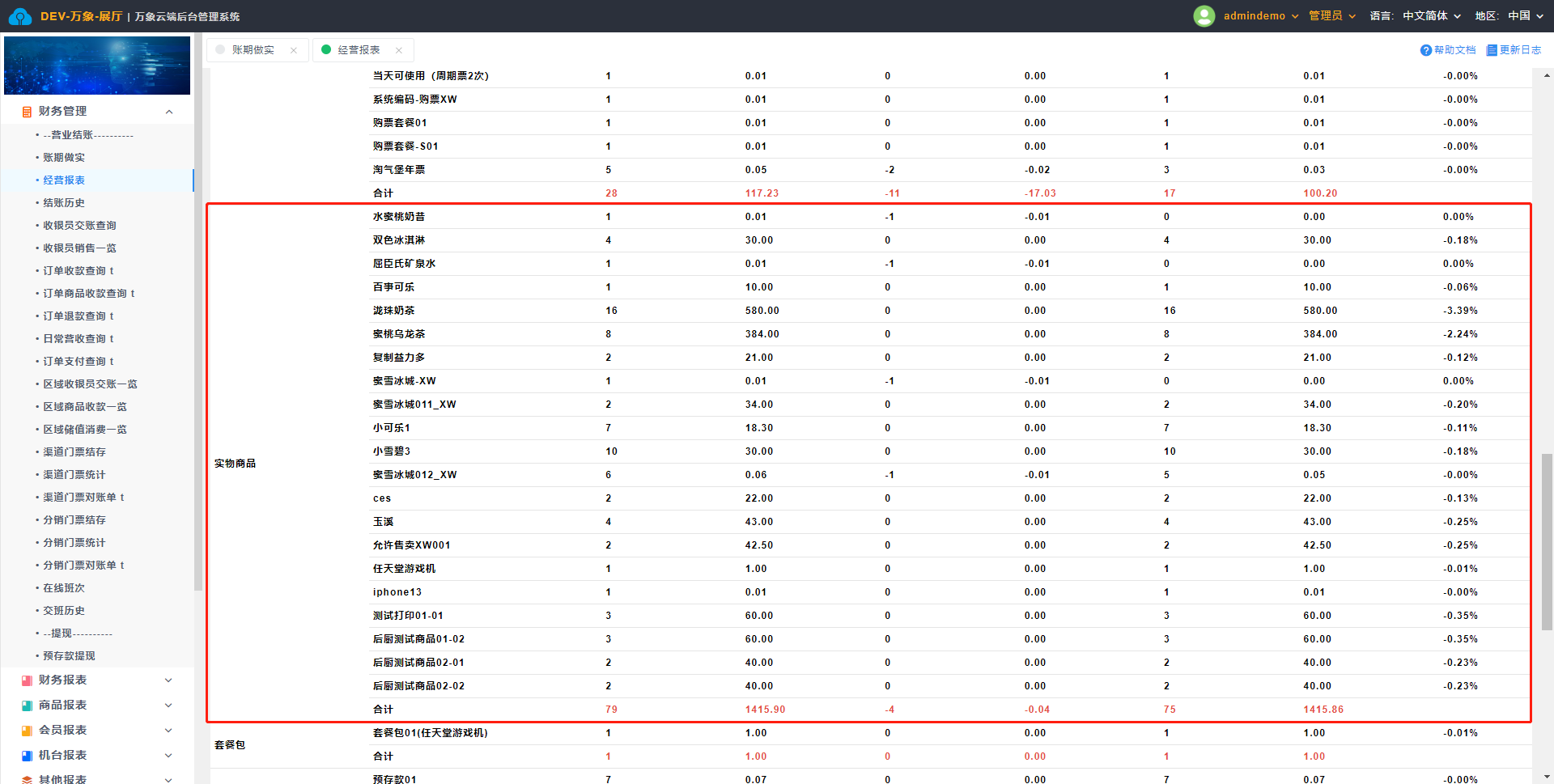The width and height of the screenshot is (1554, 784).
Task: Open 订单支付查询 menu item
Action: pos(79,362)
